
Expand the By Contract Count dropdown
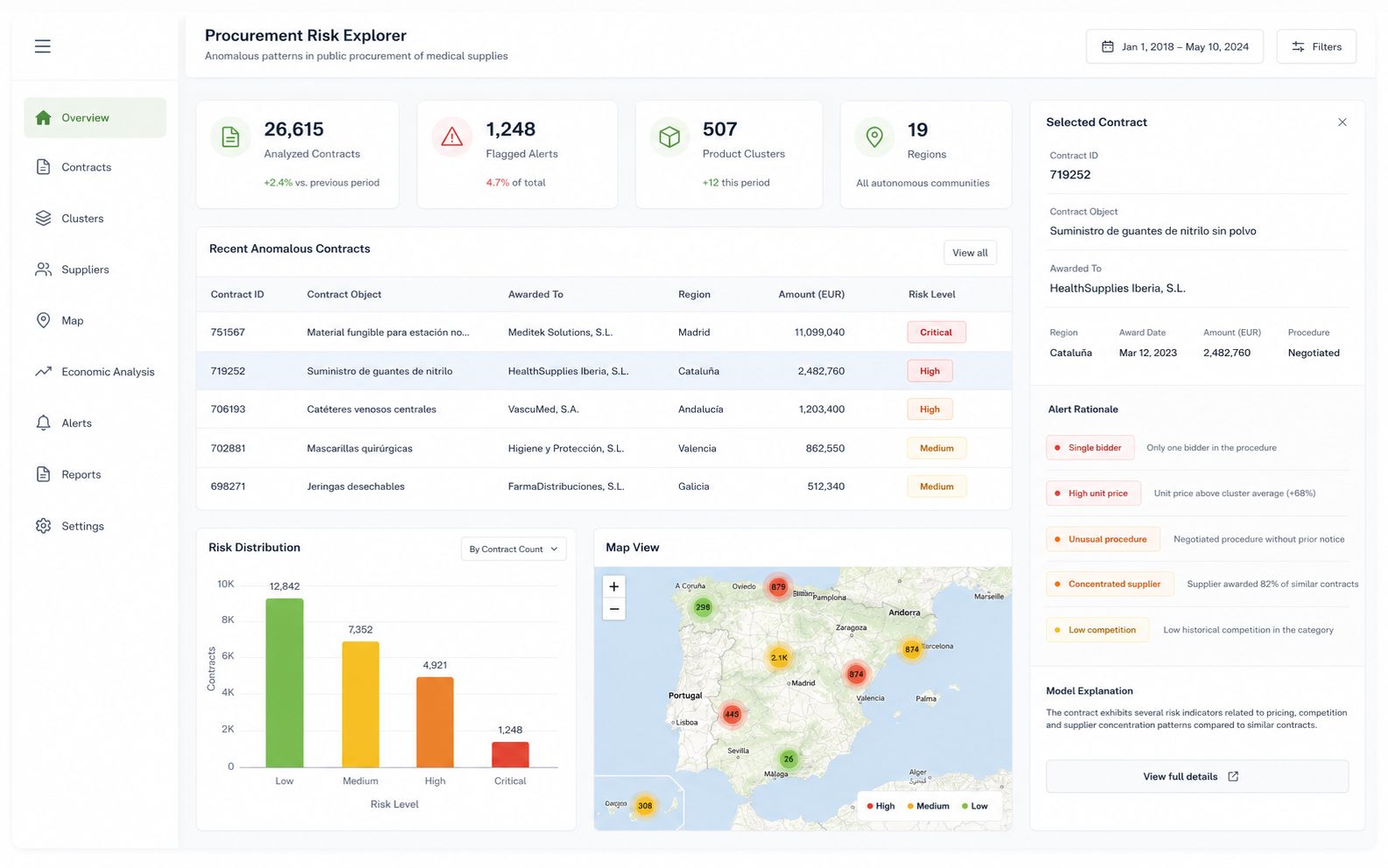tap(514, 549)
